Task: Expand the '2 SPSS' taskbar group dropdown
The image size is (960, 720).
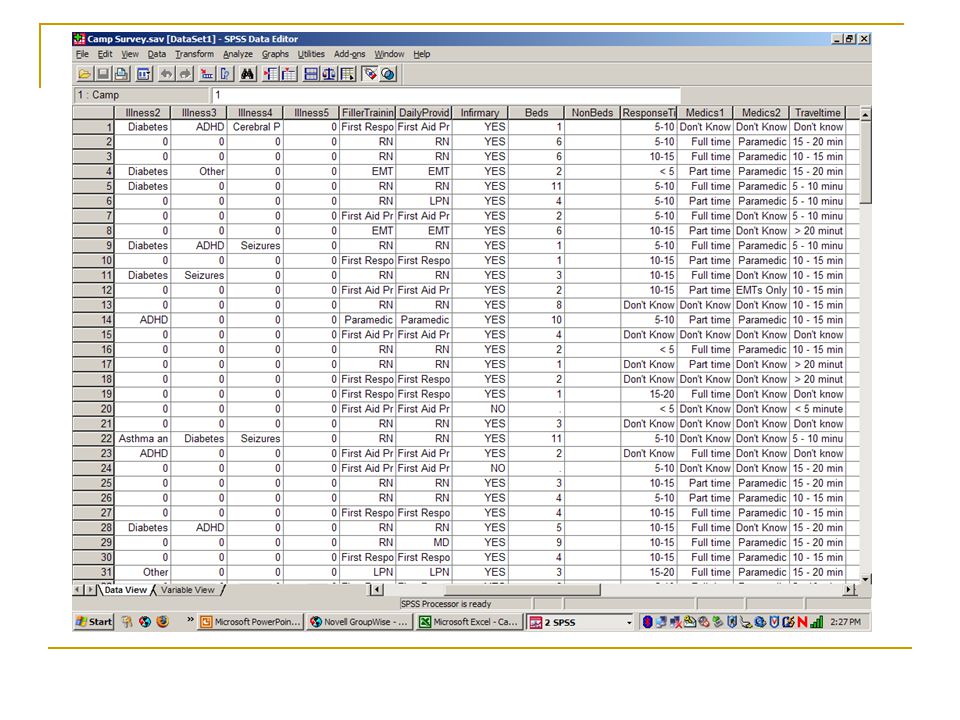Action: (x=629, y=623)
